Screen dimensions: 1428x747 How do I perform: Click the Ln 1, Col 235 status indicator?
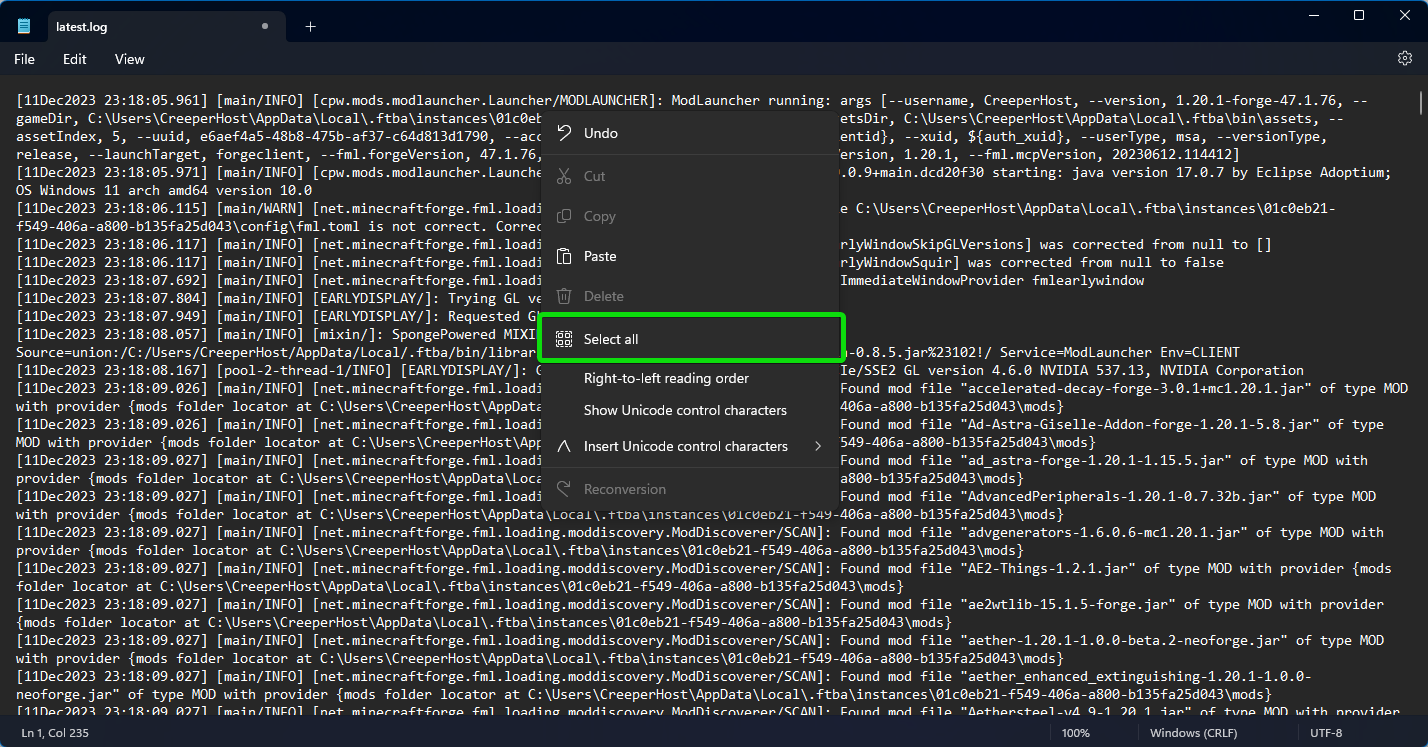55,733
